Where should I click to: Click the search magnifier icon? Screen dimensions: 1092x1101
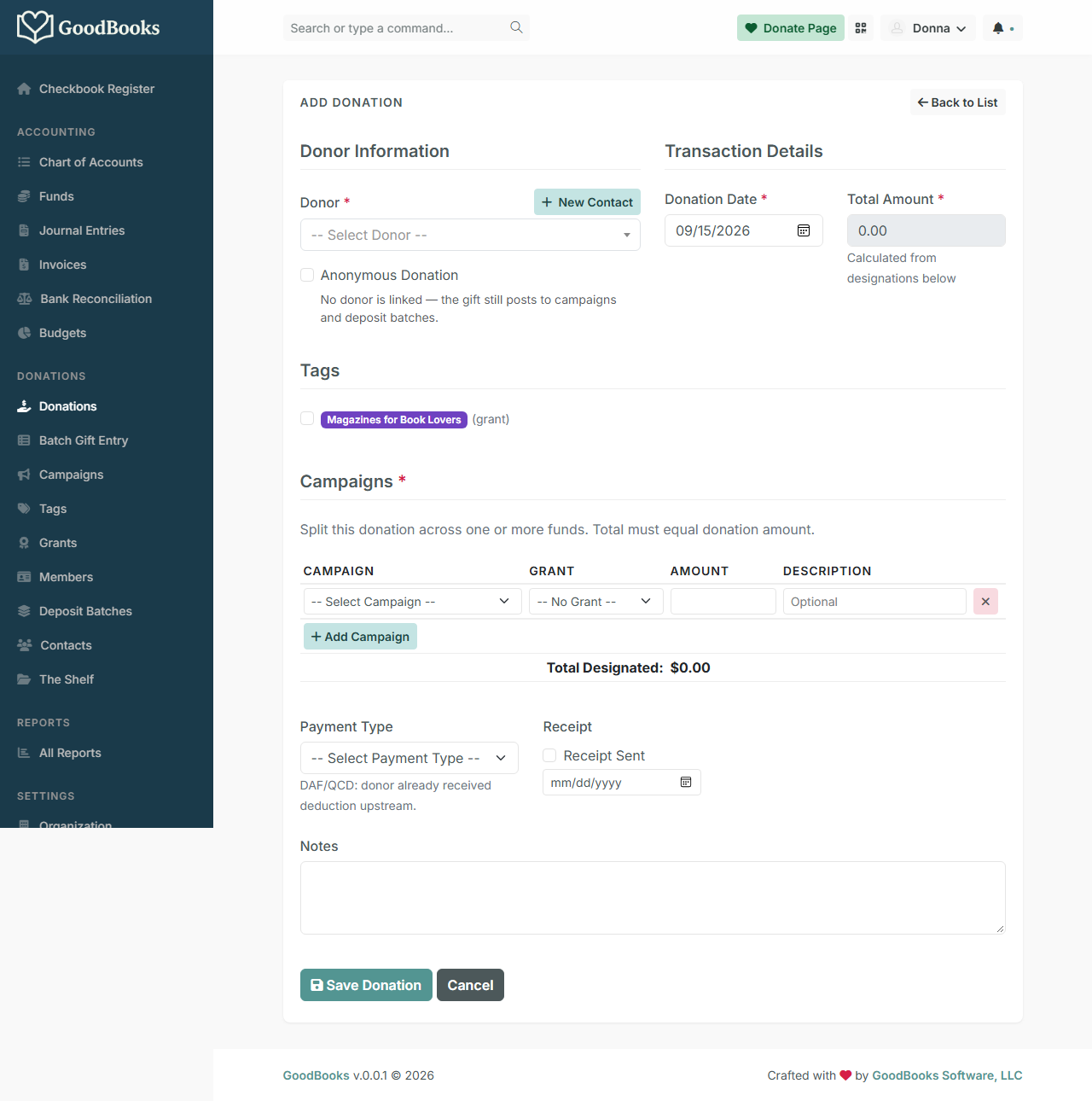click(x=516, y=27)
